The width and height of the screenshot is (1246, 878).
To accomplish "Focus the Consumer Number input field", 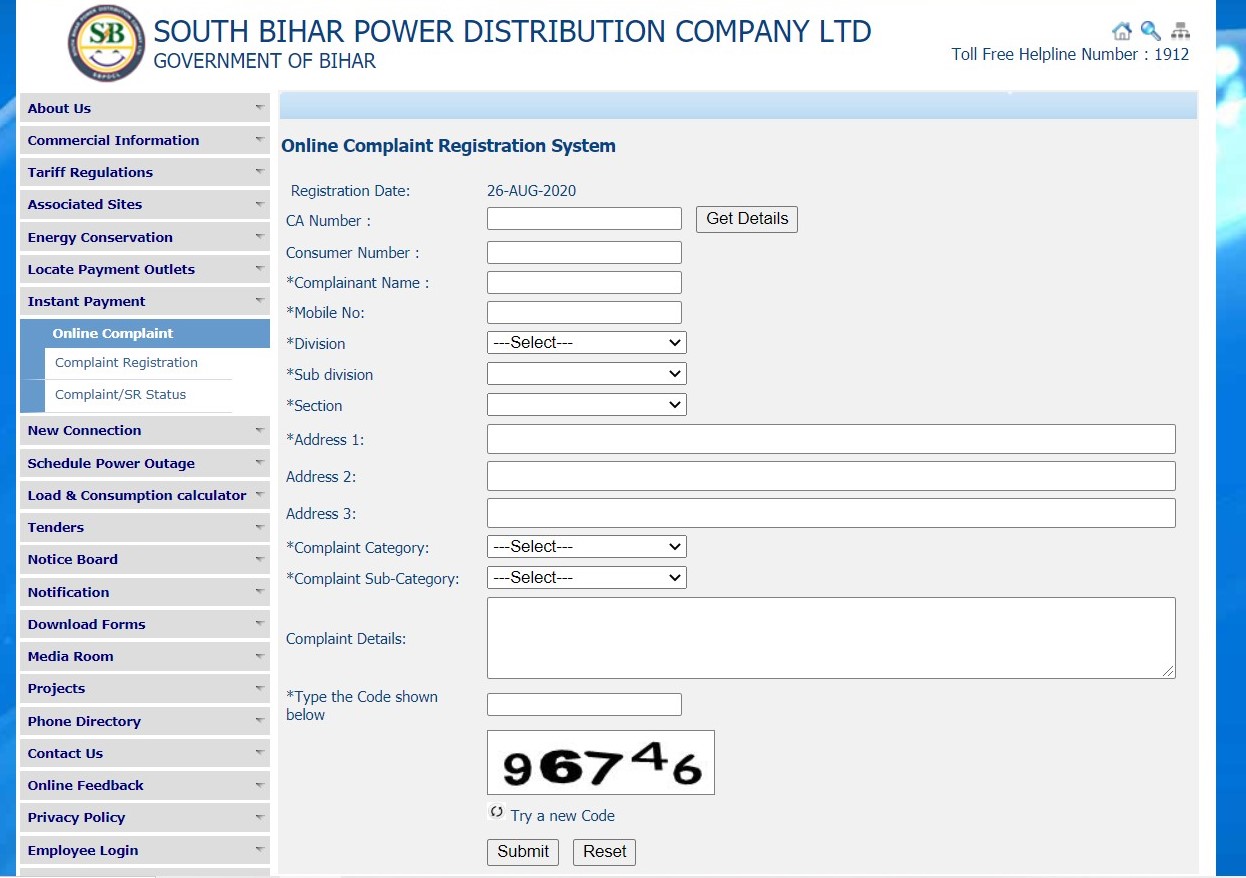I will [584, 252].
